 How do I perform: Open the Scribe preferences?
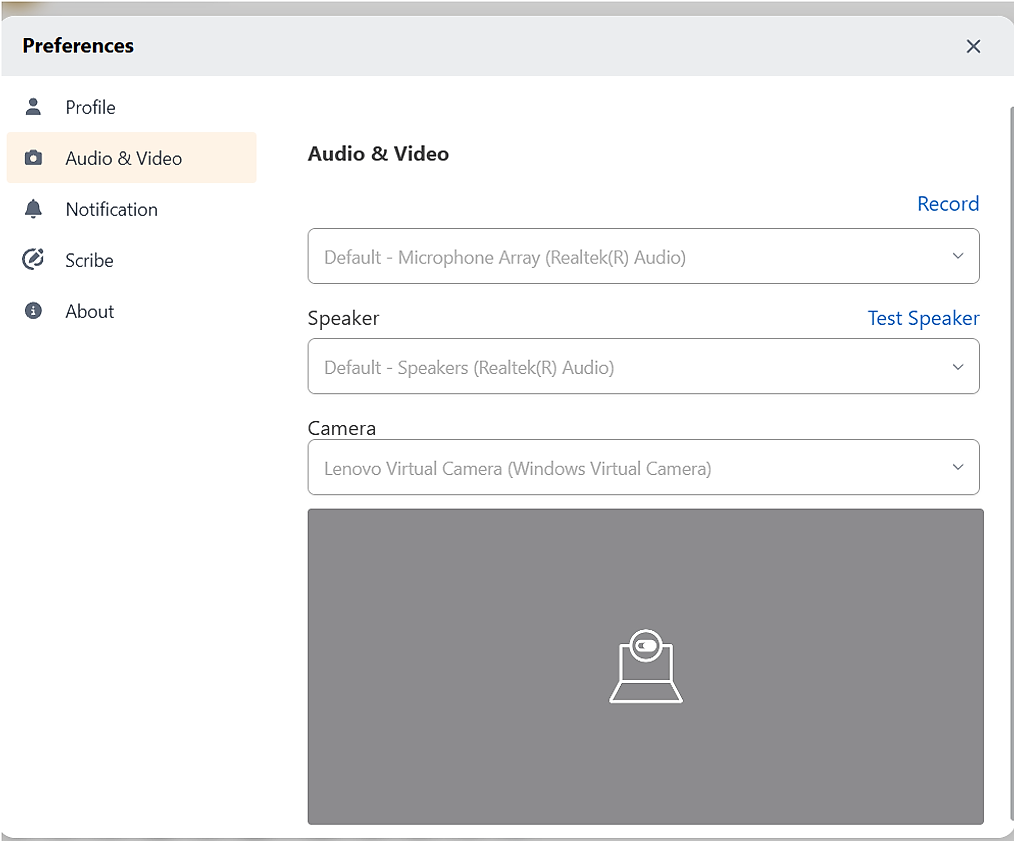[x=132, y=259]
